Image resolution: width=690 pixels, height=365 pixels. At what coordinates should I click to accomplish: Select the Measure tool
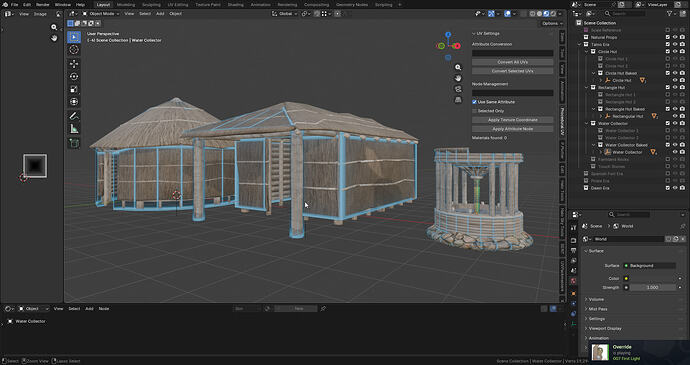pyautogui.click(x=74, y=129)
